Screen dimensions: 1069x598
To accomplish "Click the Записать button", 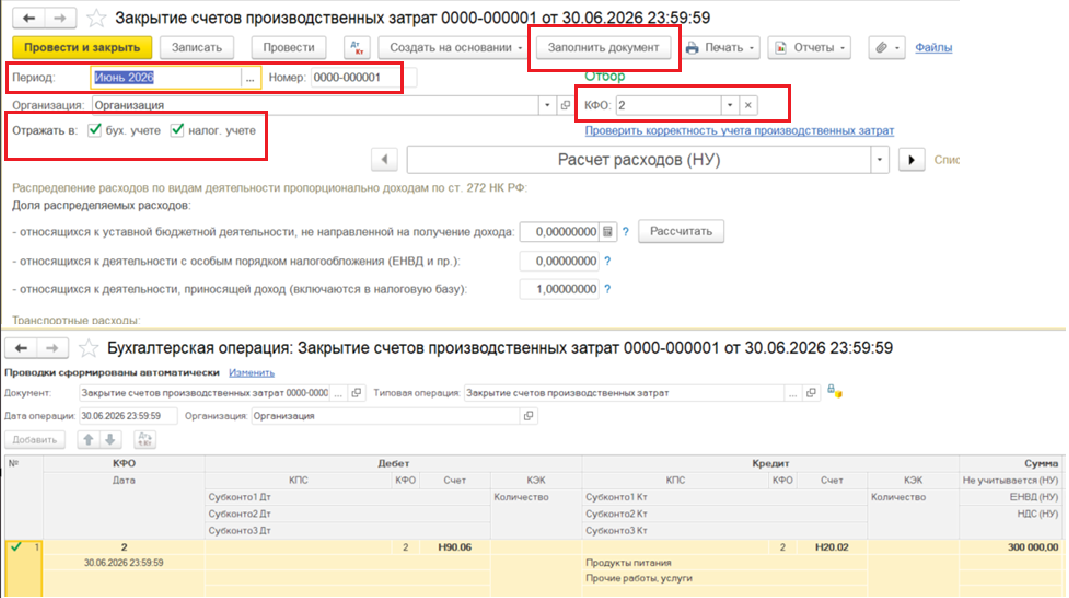I will tap(196, 47).
